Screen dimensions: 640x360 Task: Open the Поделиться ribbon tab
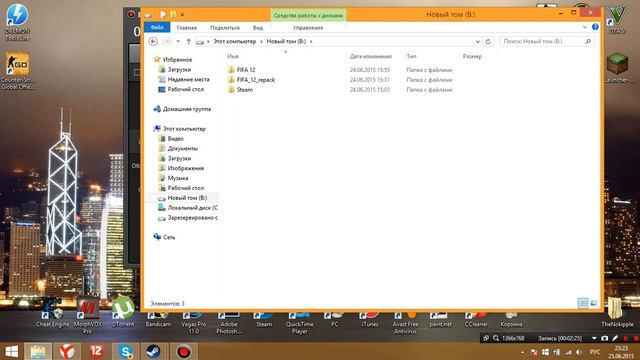[225, 28]
